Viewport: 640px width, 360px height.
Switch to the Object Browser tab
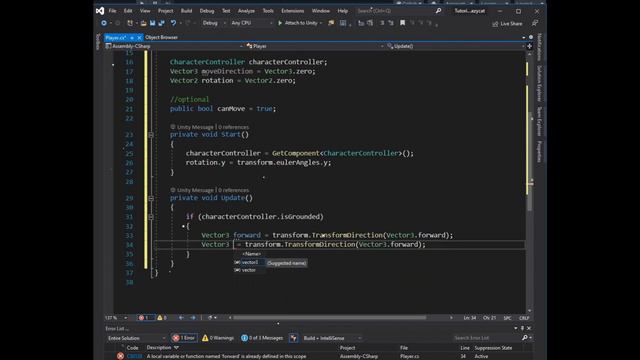[x=161, y=38]
